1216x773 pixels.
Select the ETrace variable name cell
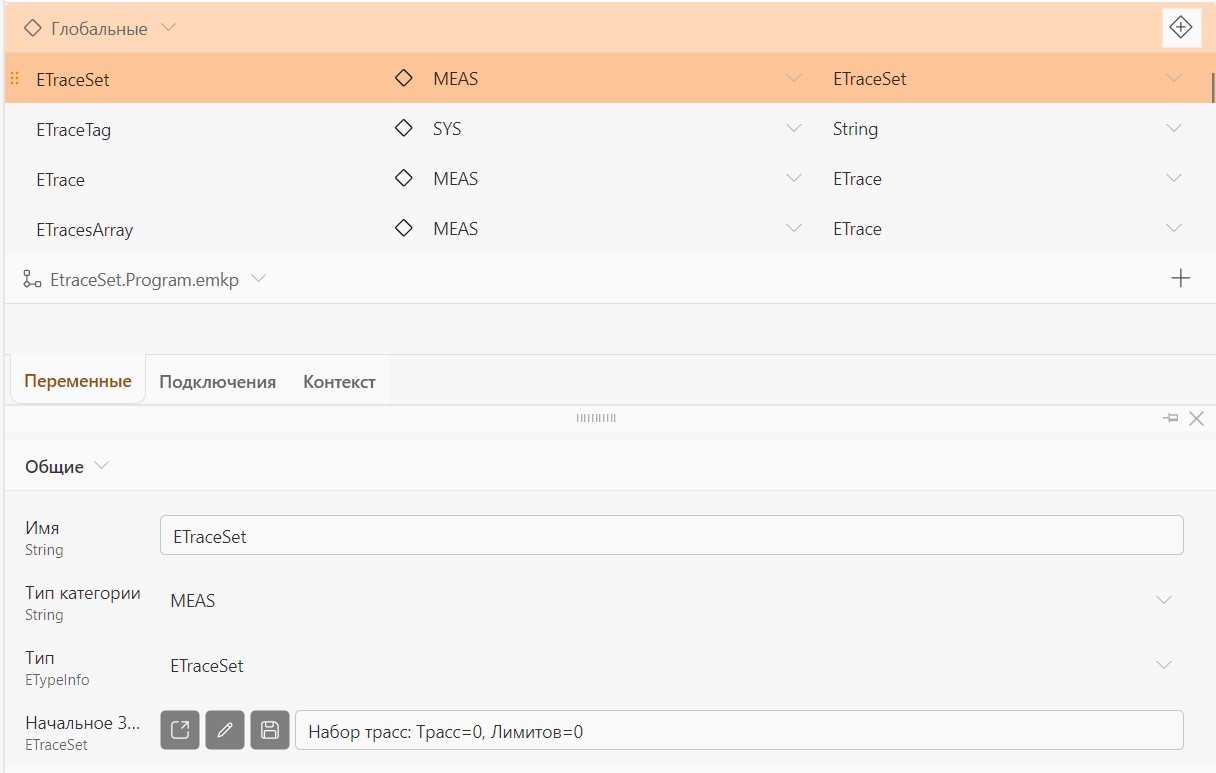[x=60, y=179]
